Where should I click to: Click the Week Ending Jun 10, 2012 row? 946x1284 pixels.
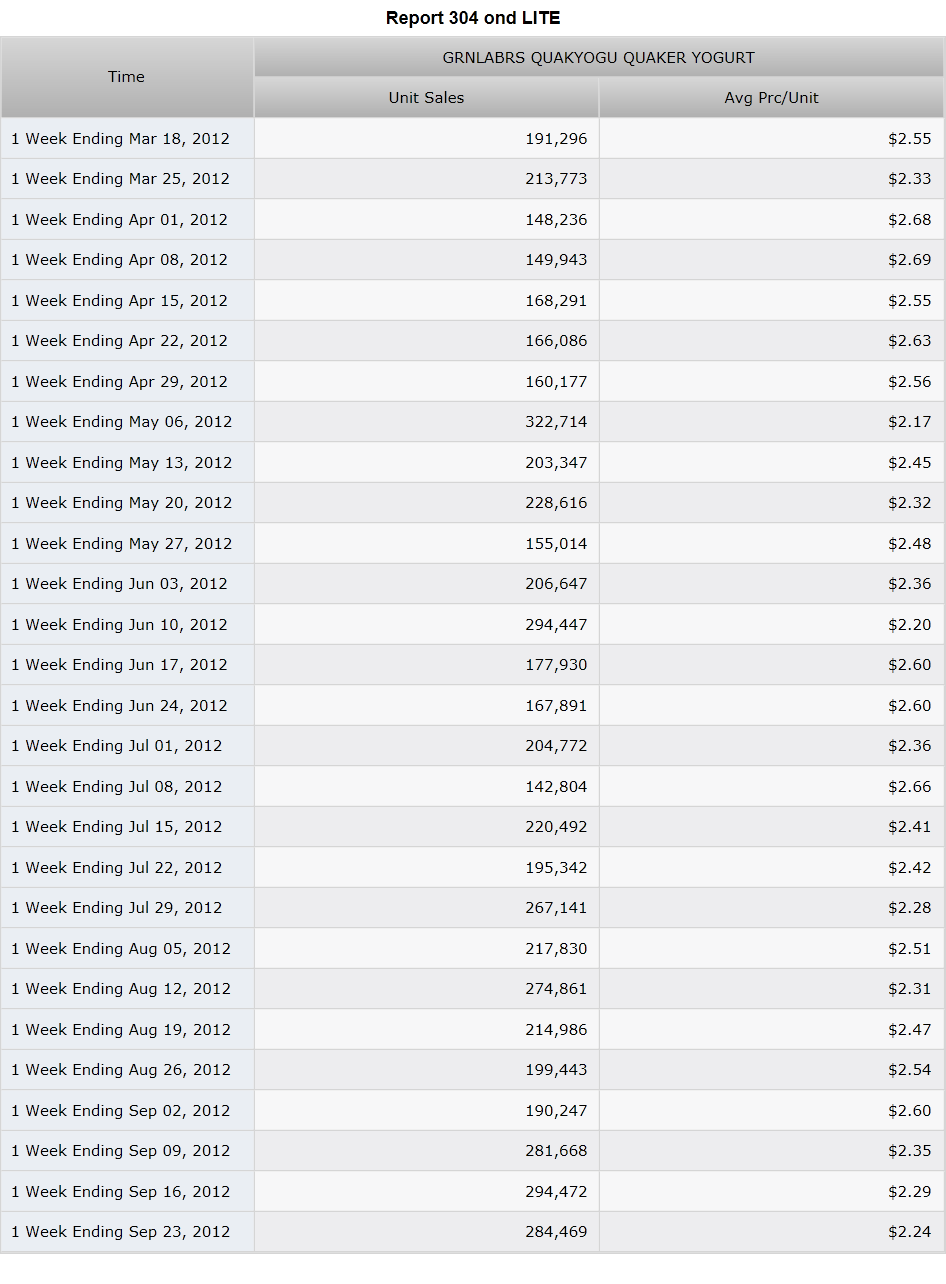pos(473,625)
